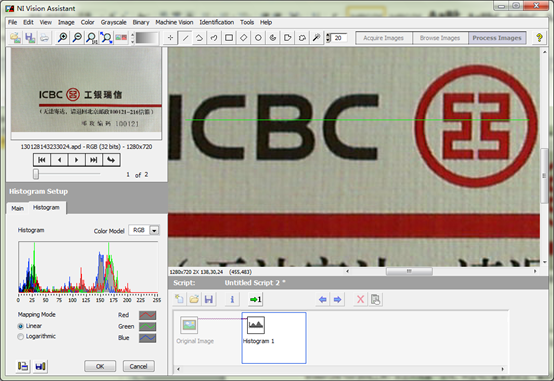The height and width of the screenshot is (381, 554).
Task: Click the Cancel button
Action: tap(138, 366)
